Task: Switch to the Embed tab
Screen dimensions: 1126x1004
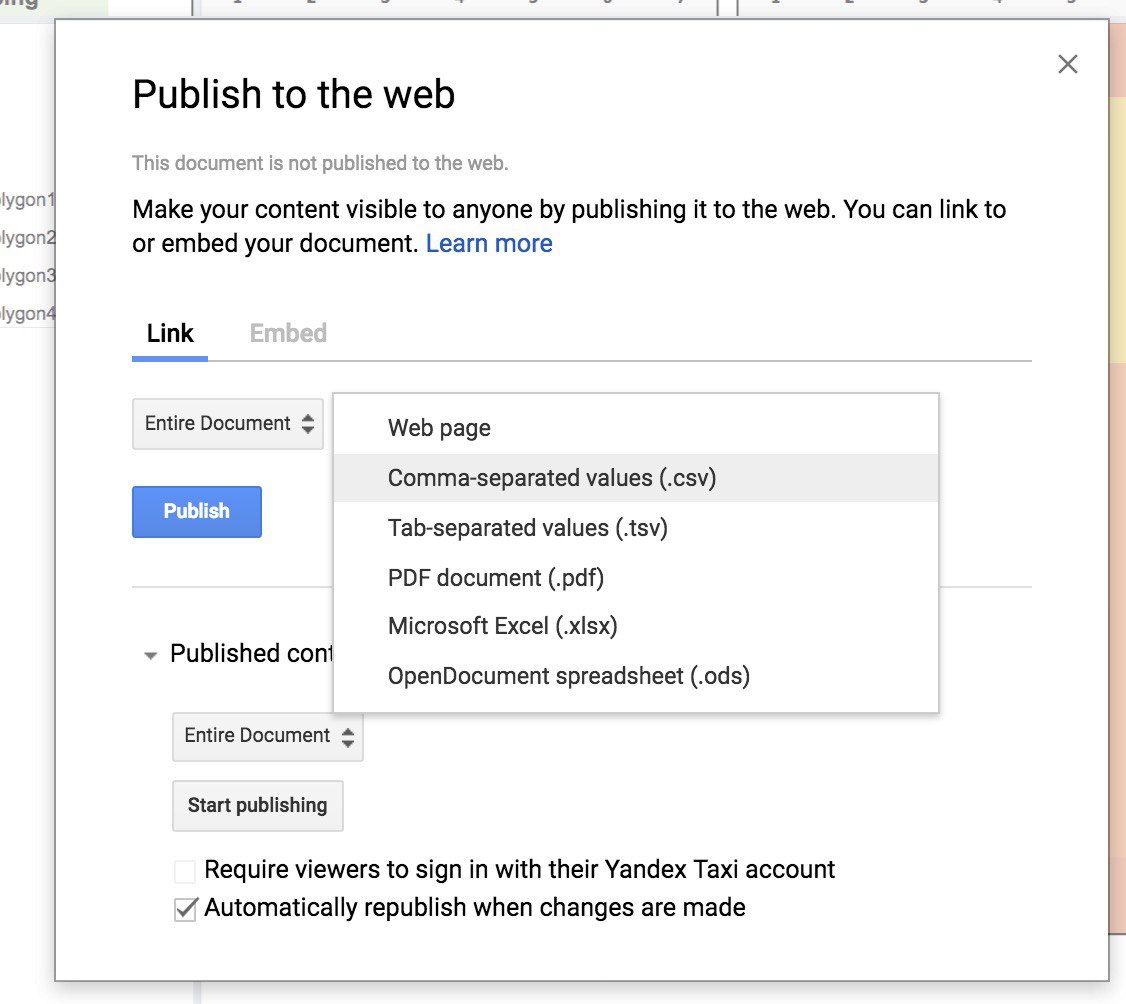Action: point(288,333)
